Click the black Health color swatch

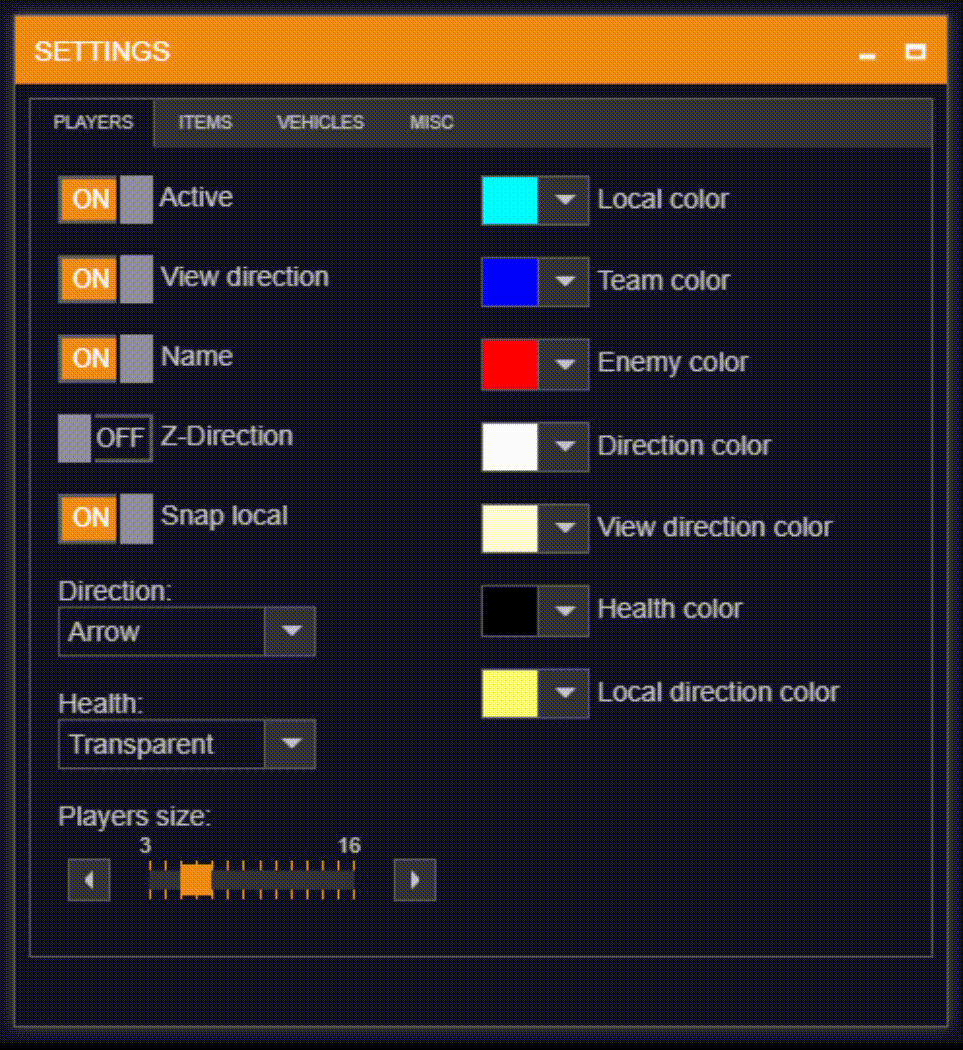pos(510,611)
